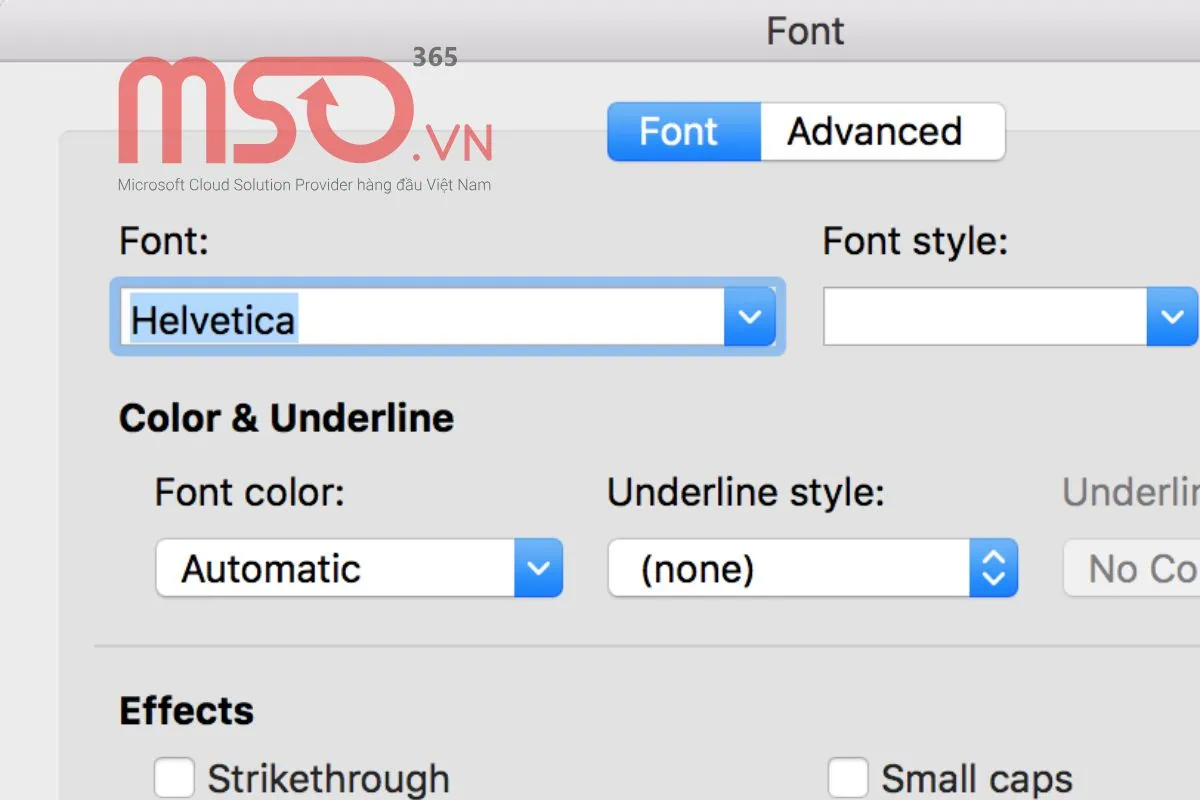This screenshot has width=1200, height=800.
Task: Open the Underline style dropdown showing (none)
Action: click(790, 568)
